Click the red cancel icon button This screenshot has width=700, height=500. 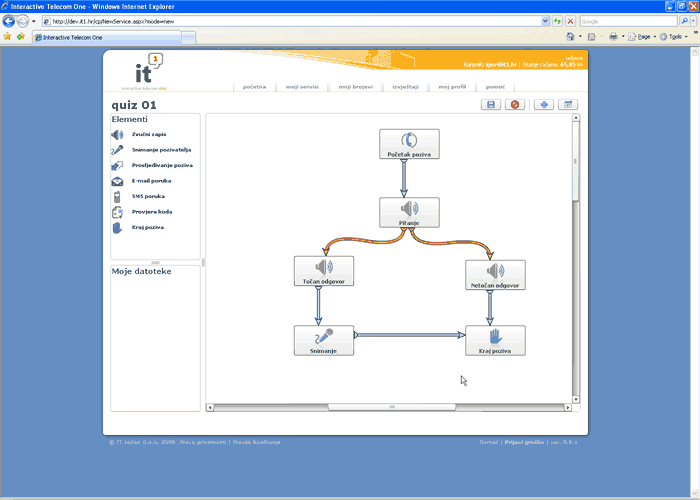[x=515, y=104]
